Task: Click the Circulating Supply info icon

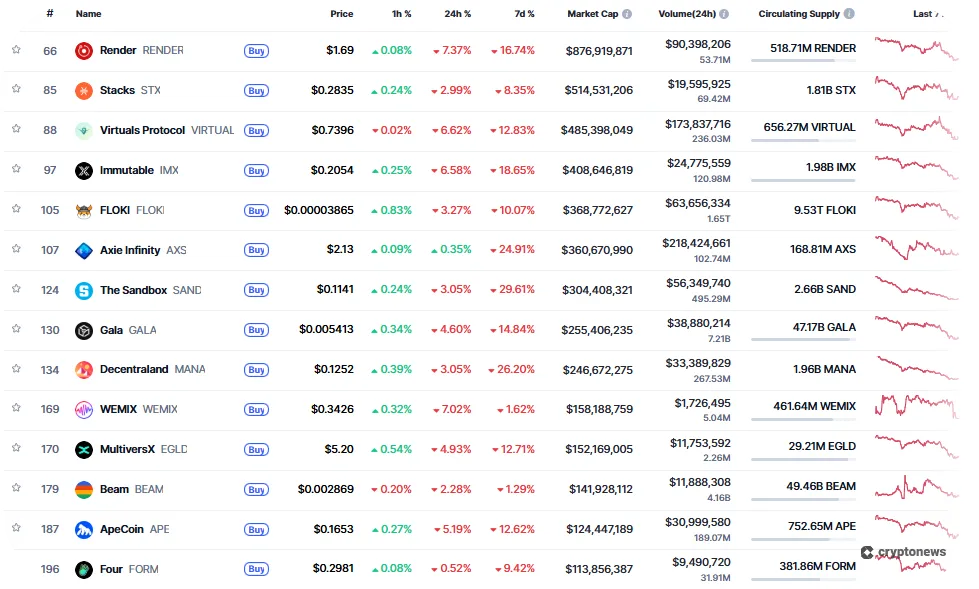Action: pyautogui.click(x=849, y=14)
